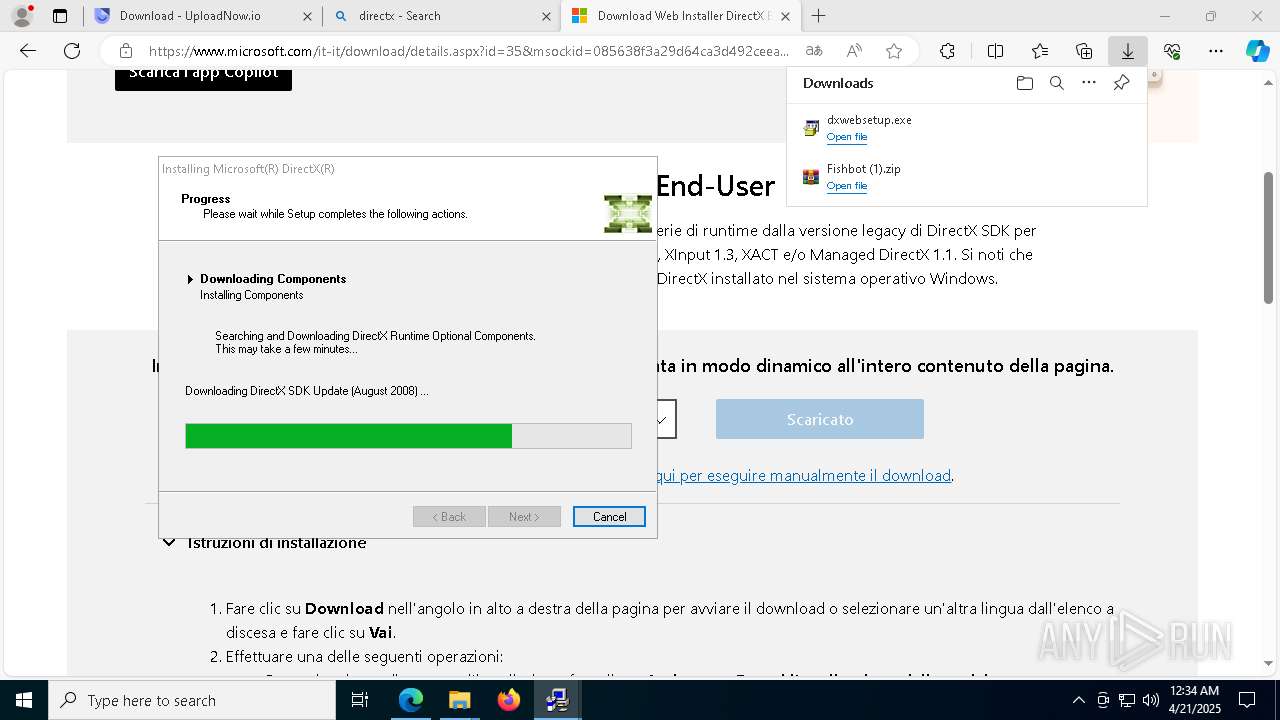Open File Explorer from taskbar

(x=459, y=700)
